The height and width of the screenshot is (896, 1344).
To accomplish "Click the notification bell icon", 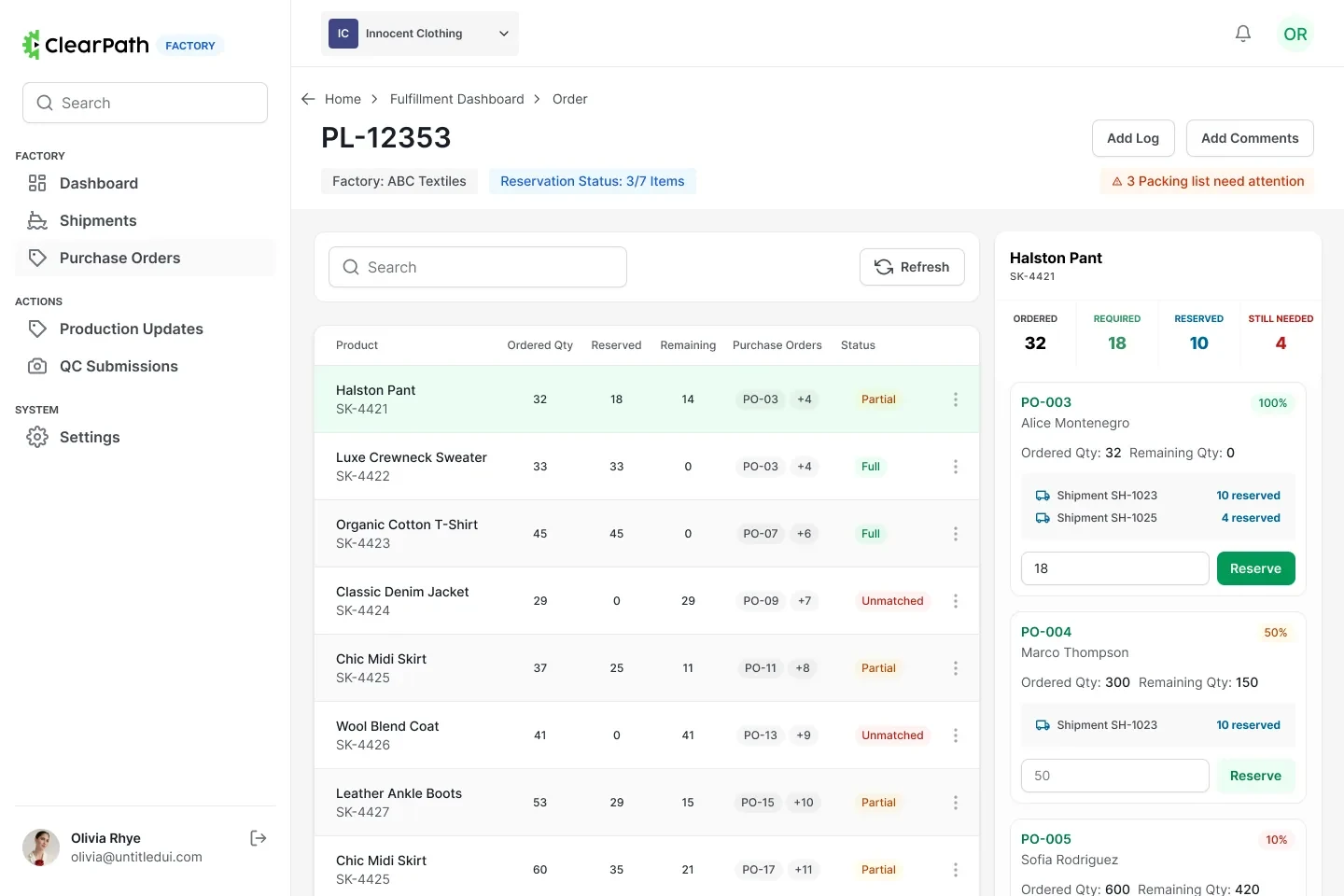I will point(1243,34).
